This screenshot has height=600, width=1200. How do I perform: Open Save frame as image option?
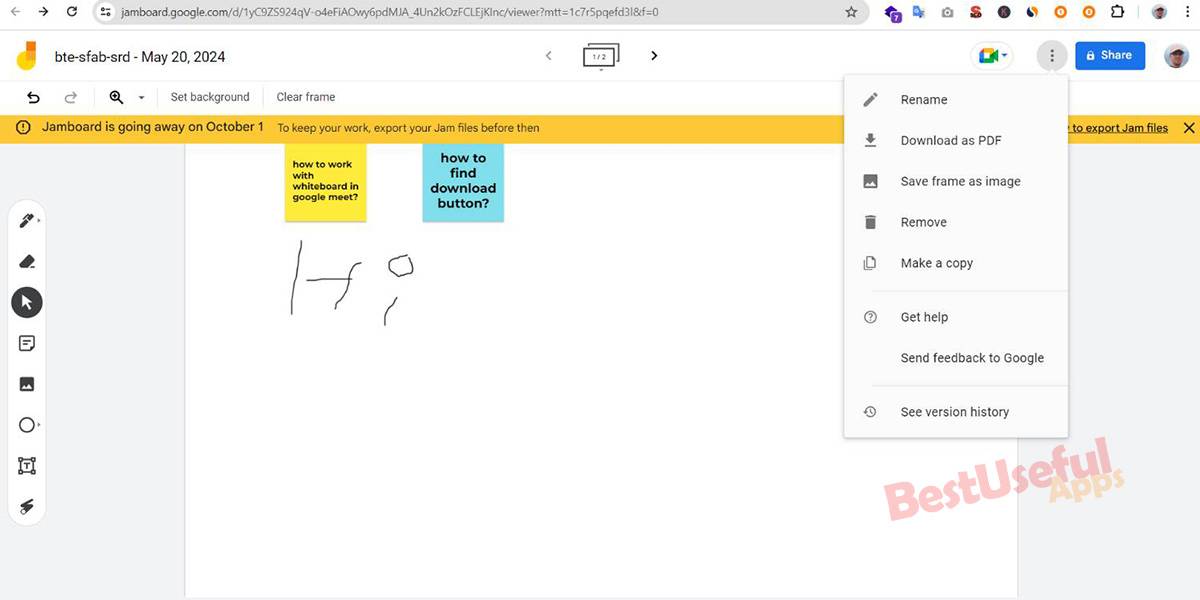960,181
